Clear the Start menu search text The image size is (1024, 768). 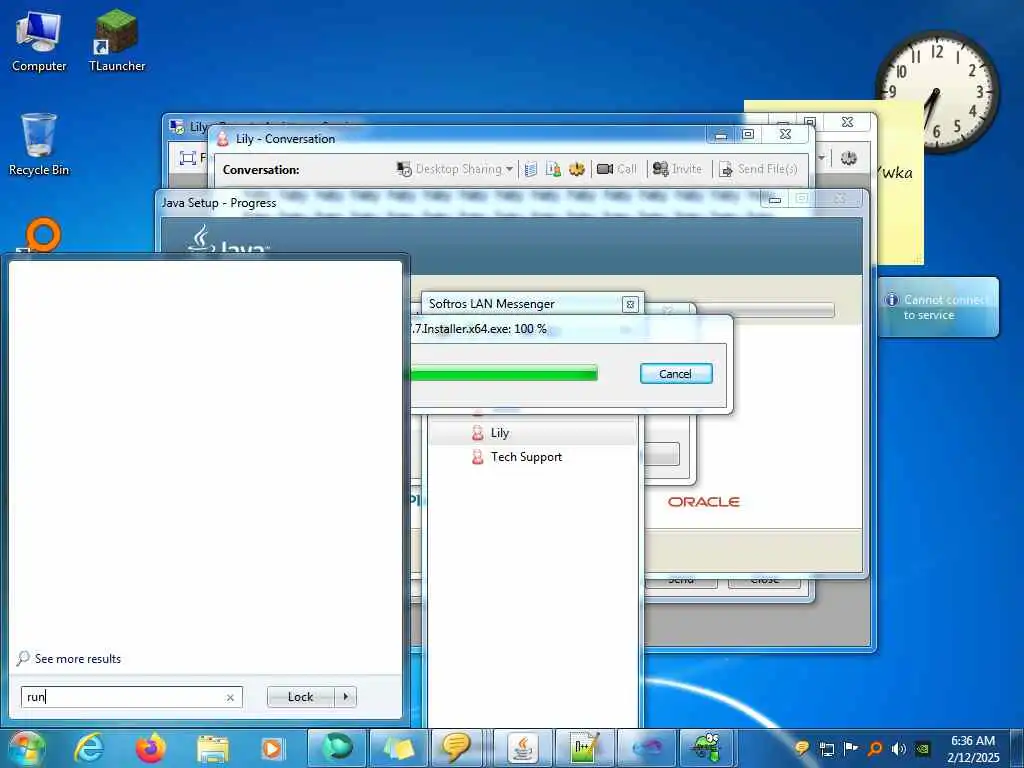[231, 697]
